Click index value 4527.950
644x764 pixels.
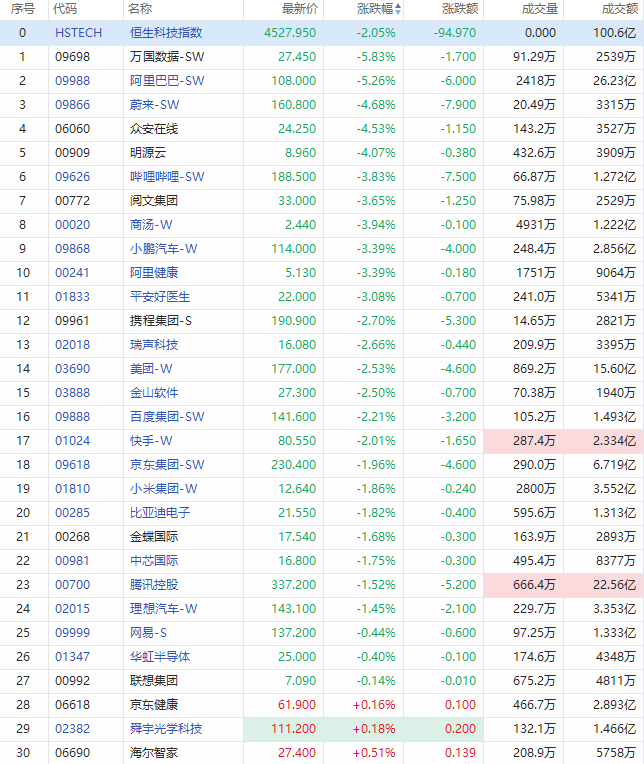click(x=290, y=33)
